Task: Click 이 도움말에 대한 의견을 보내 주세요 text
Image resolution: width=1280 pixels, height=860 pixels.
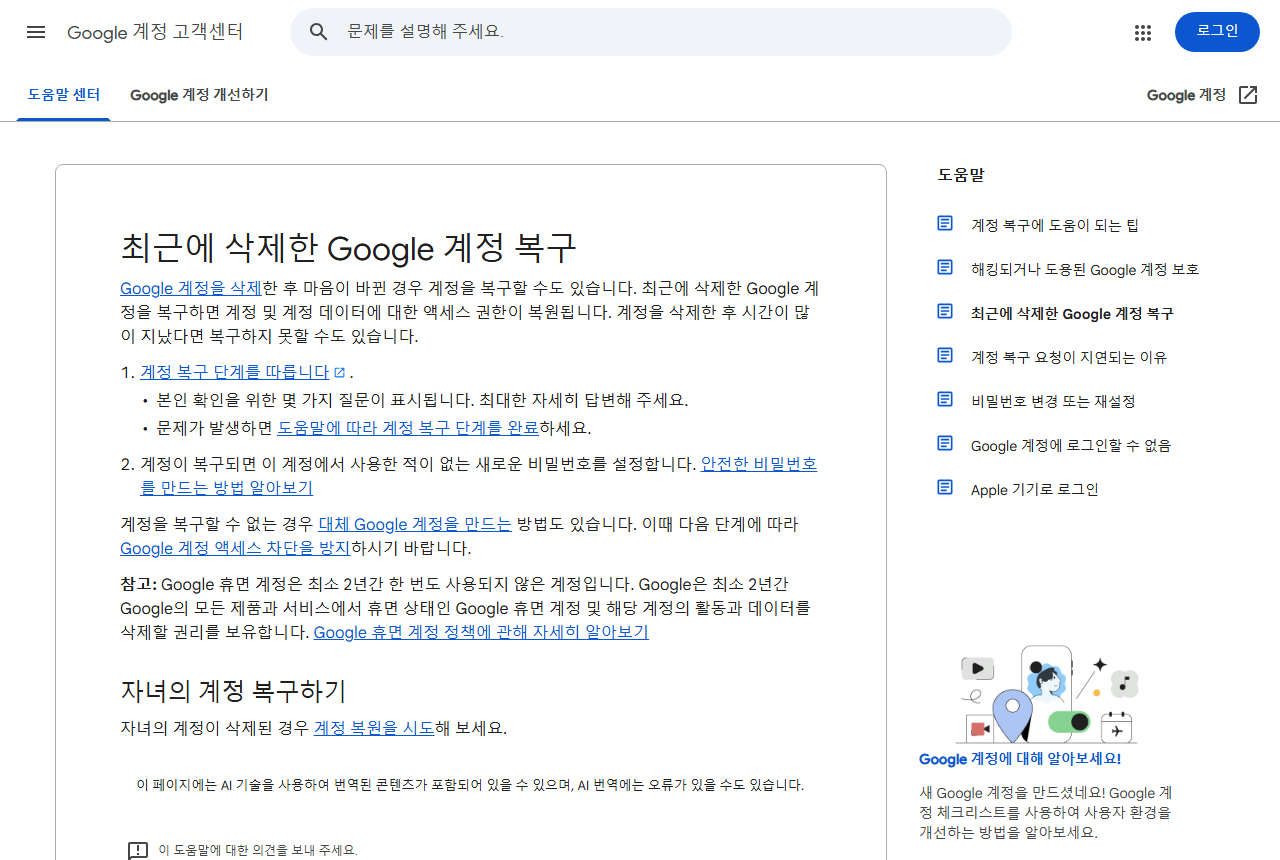Action: point(258,850)
